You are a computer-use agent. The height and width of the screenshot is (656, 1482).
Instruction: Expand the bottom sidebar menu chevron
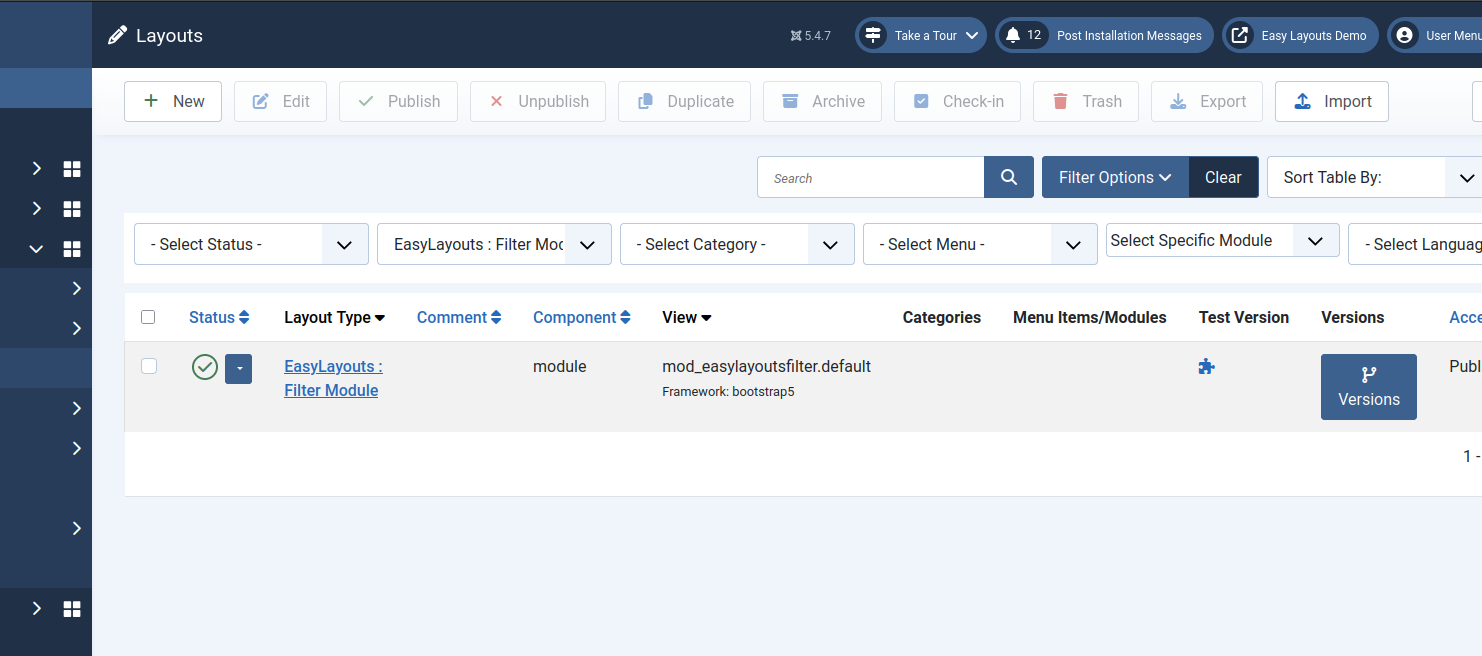tap(37, 609)
